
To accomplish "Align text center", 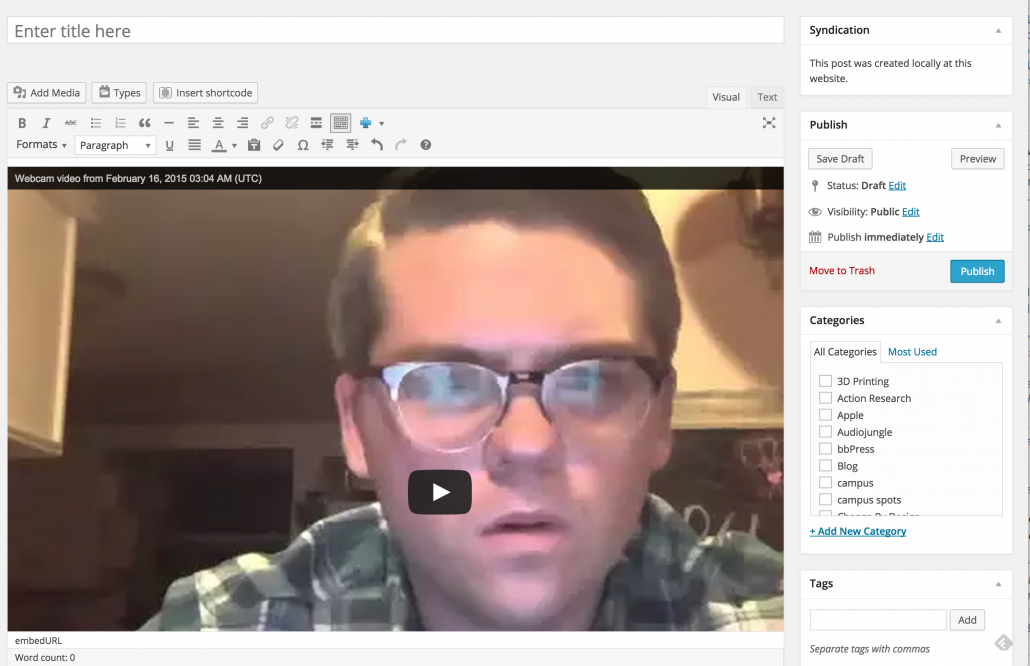I will coord(218,123).
